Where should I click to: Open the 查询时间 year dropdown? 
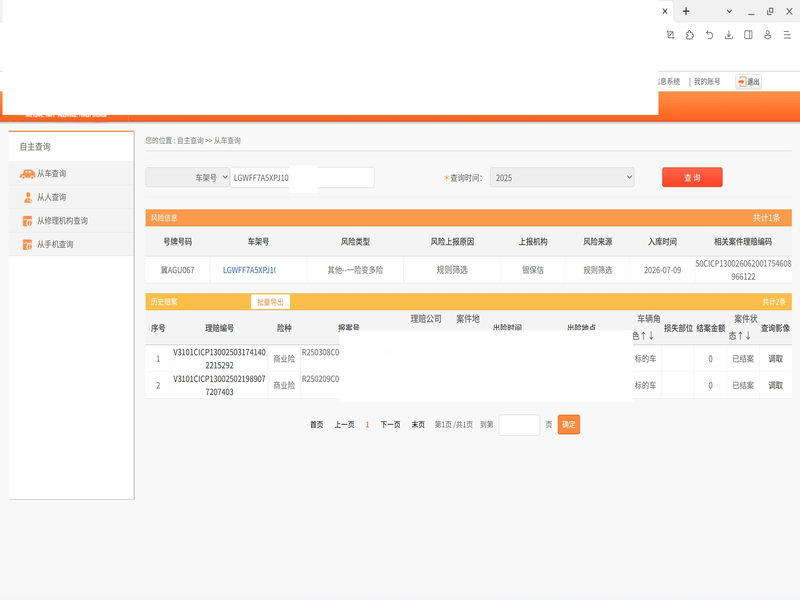click(x=562, y=178)
